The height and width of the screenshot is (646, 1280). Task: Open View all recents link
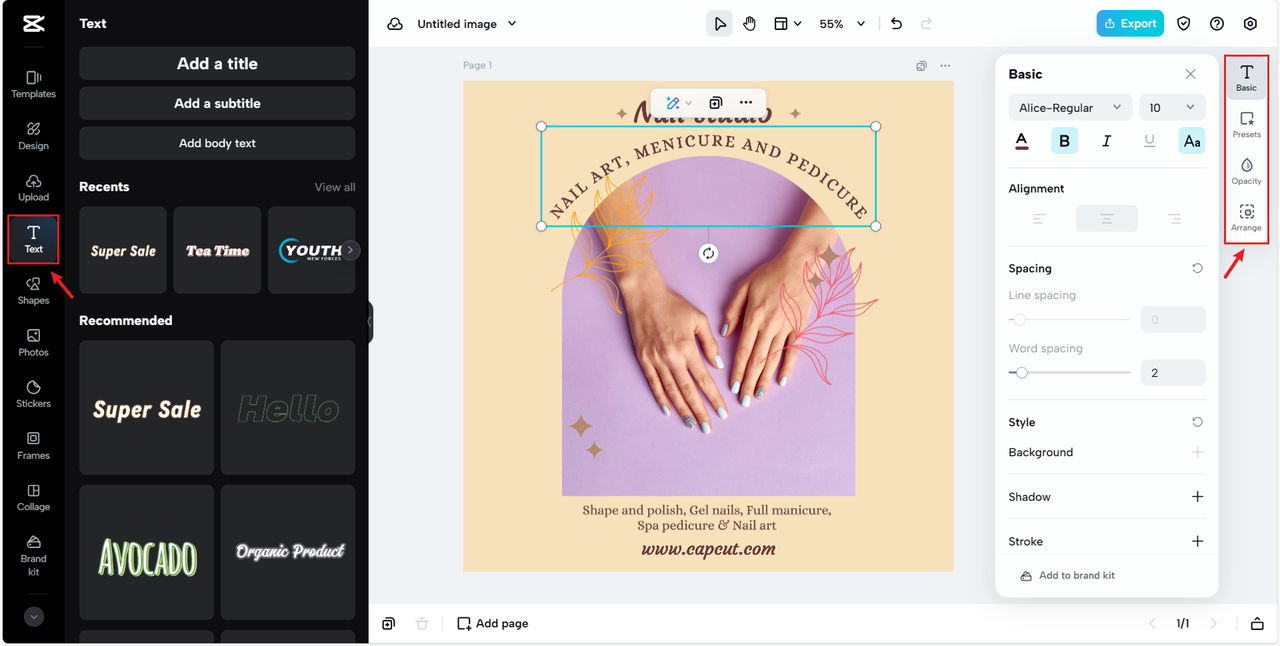pyautogui.click(x=335, y=187)
